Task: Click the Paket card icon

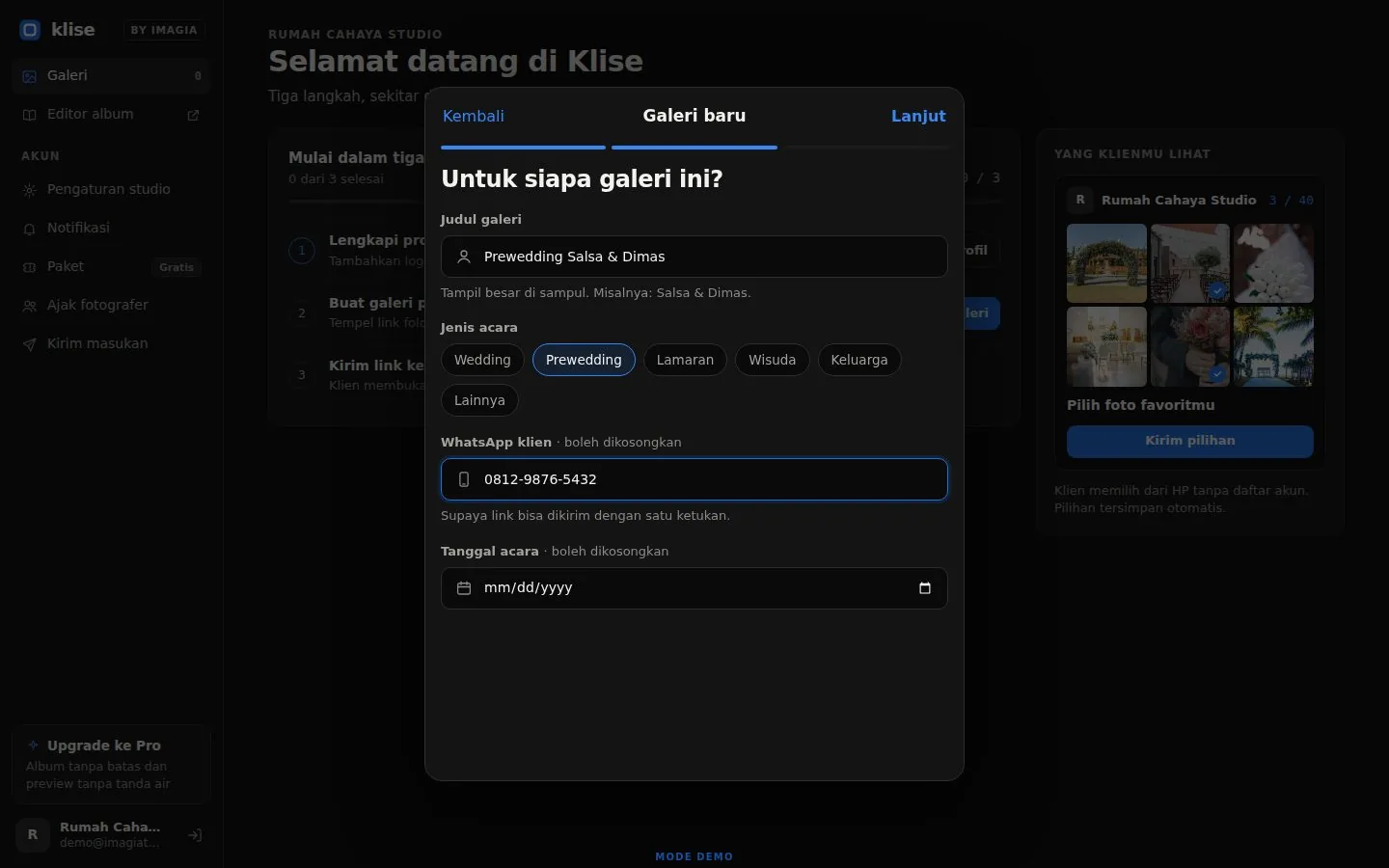Action: tap(30, 267)
